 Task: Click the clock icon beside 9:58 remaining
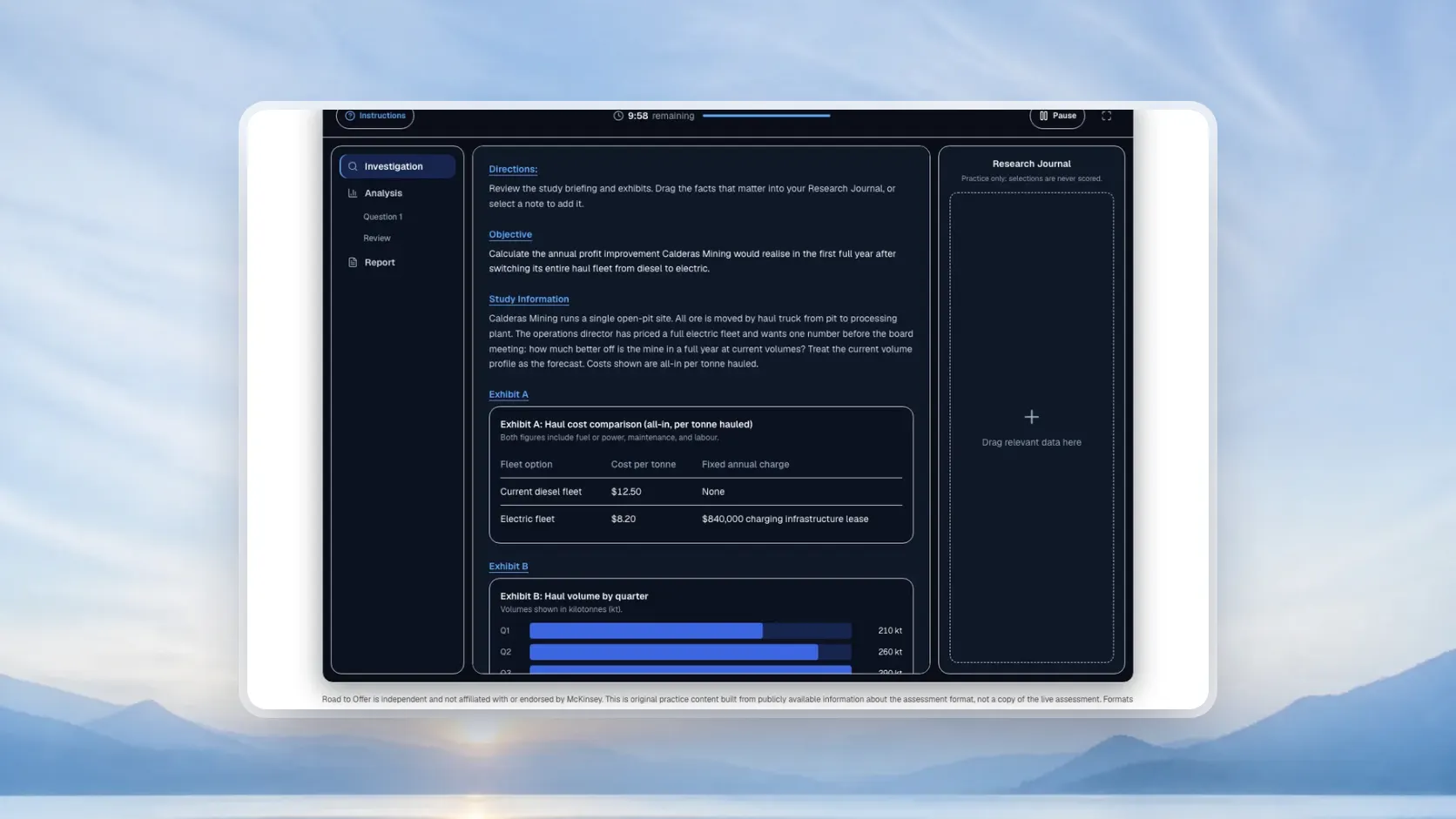[x=618, y=116]
